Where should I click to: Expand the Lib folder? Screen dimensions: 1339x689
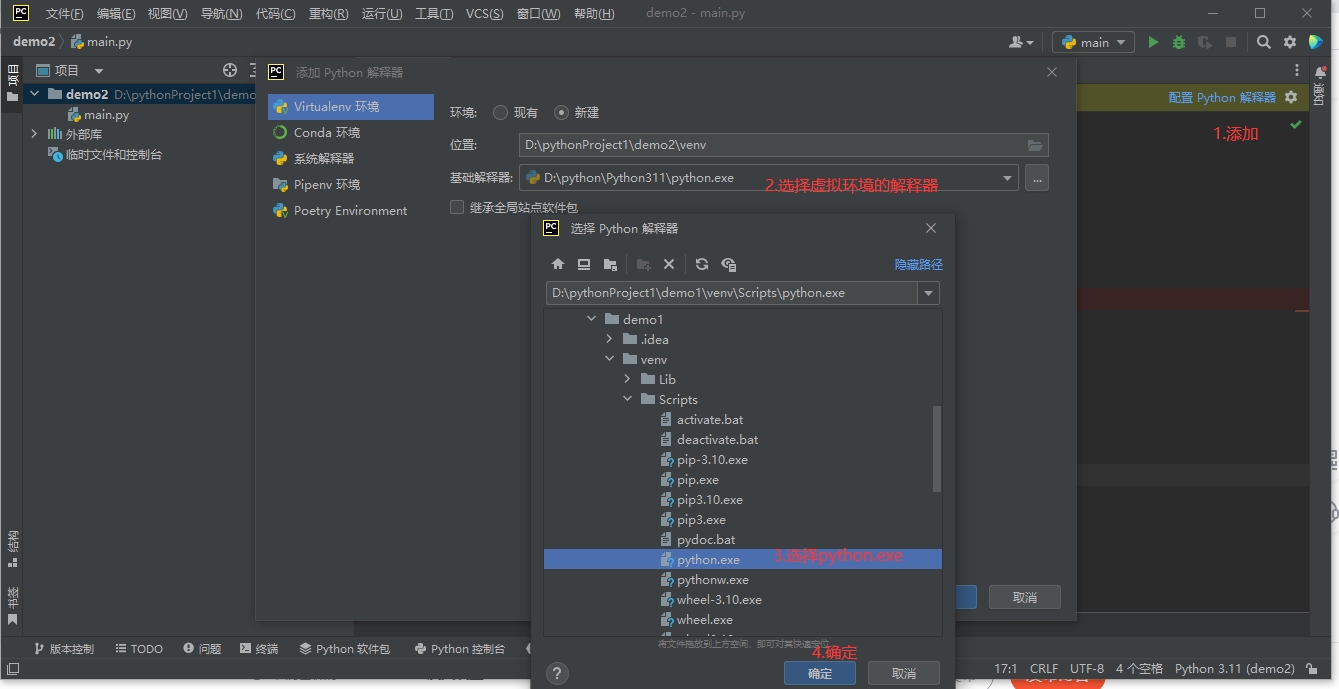coord(627,379)
